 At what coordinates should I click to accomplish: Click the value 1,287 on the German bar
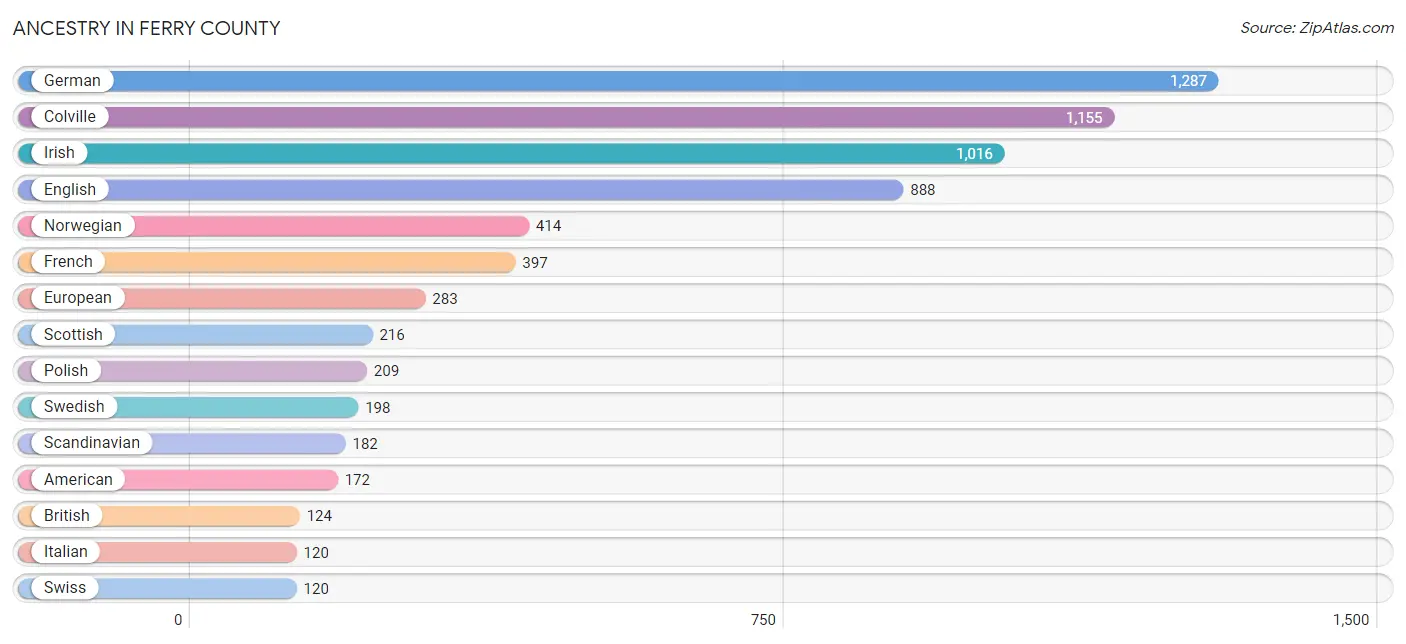pyautogui.click(x=1189, y=81)
